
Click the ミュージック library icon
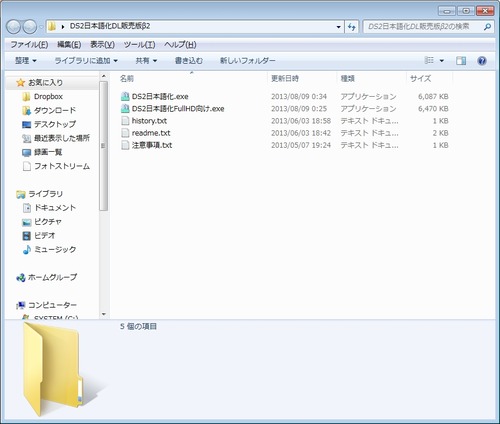coord(26,250)
